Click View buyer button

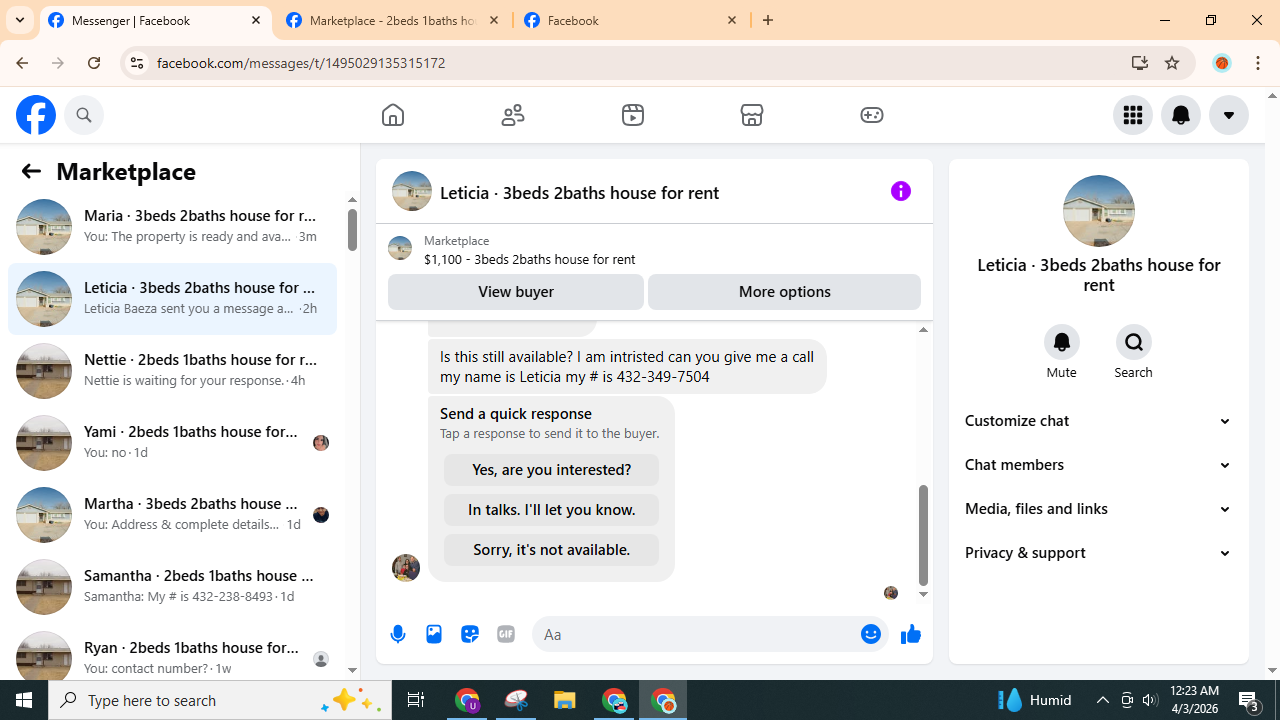pos(516,292)
